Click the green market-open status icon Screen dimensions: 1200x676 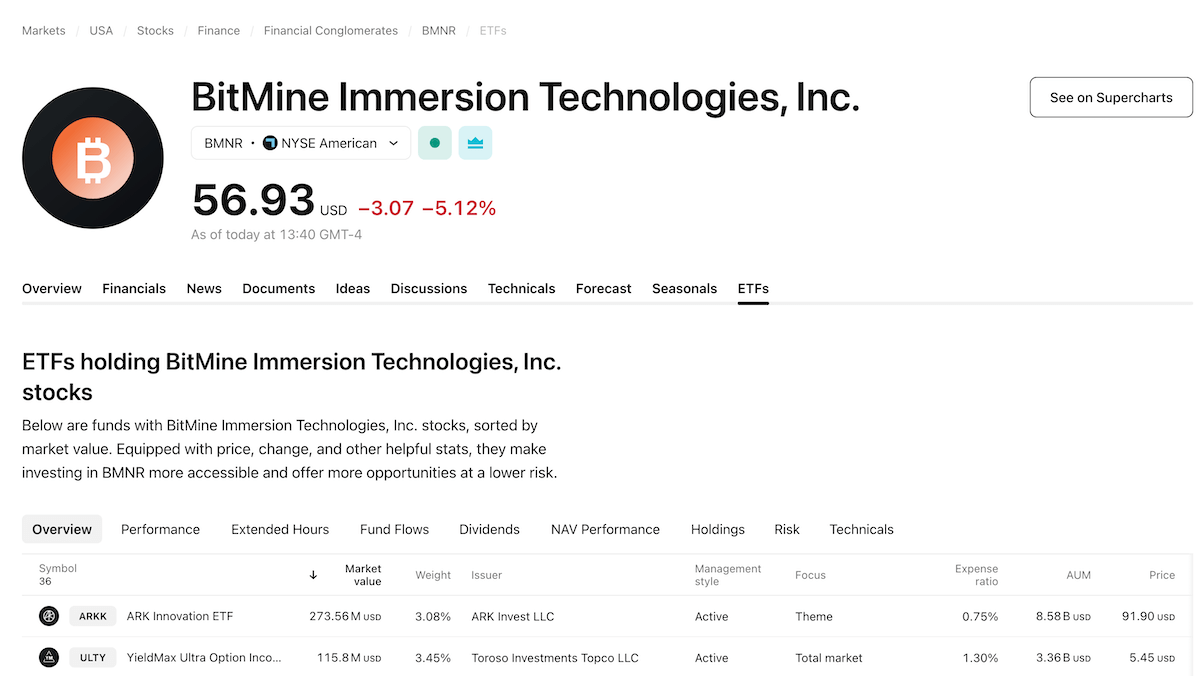[435, 143]
